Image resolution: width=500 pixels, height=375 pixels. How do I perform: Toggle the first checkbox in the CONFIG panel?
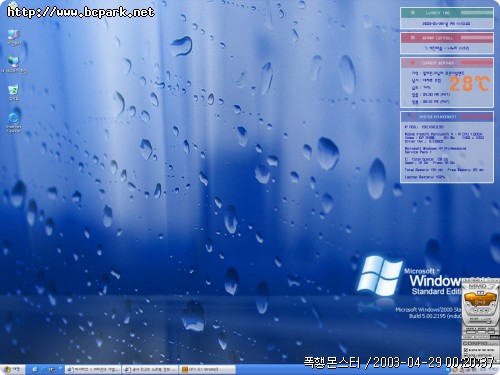click(x=466, y=350)
